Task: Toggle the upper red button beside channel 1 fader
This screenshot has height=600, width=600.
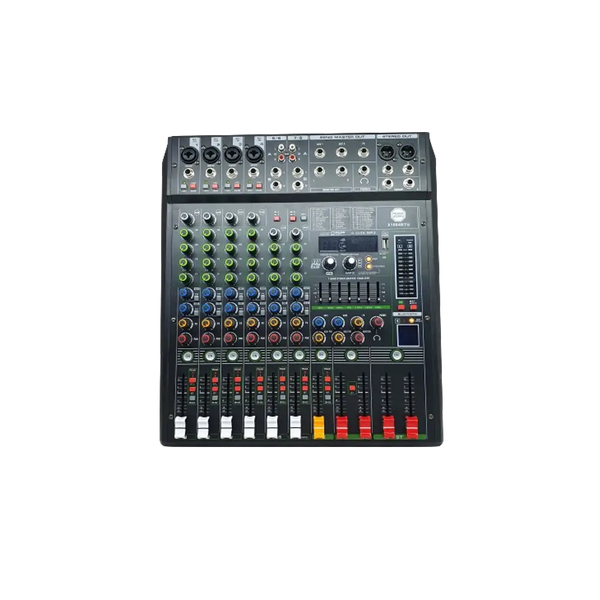Action: tap(192, 380)
